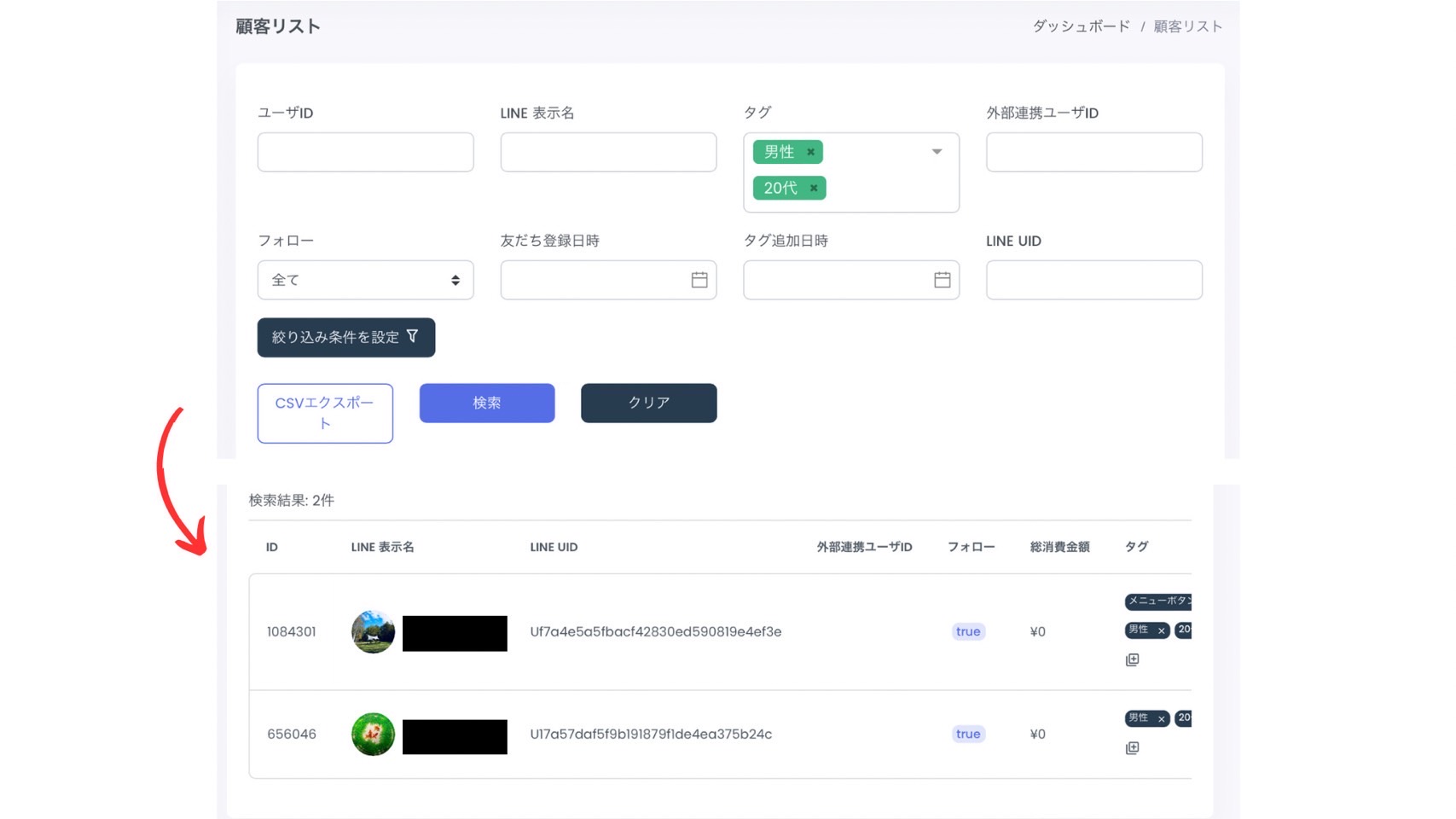
Task: Remove the 20代 tag from the filter
Action: 814,188
